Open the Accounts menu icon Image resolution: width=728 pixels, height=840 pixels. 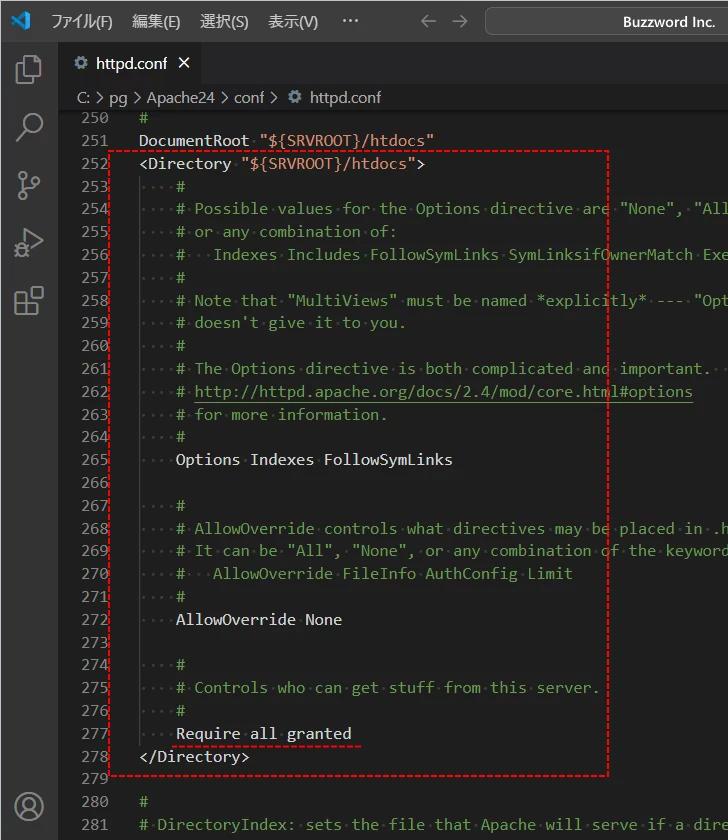(x=29, y=807)
